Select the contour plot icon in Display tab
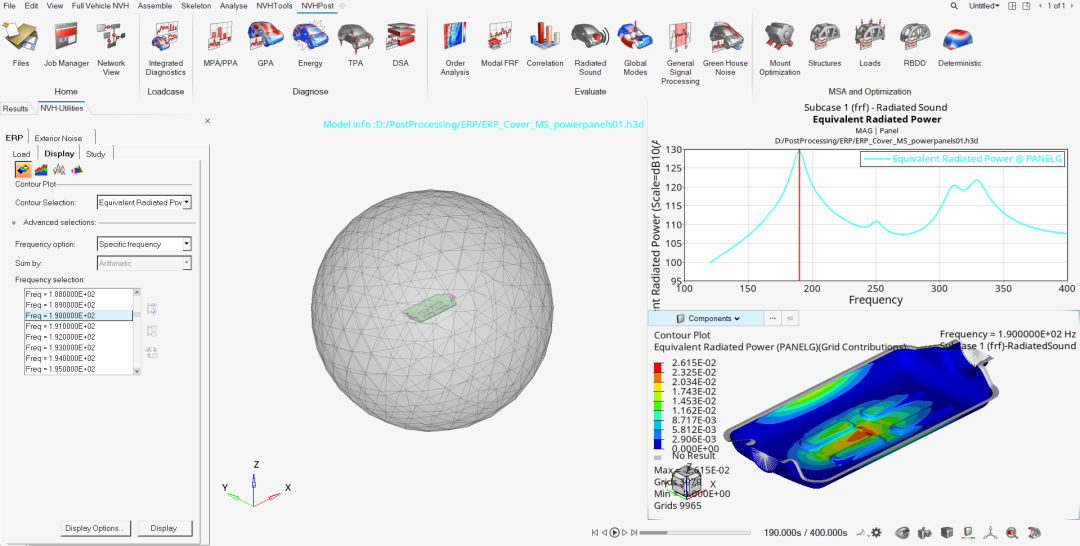1080x546 pixels. pos(23,169)
